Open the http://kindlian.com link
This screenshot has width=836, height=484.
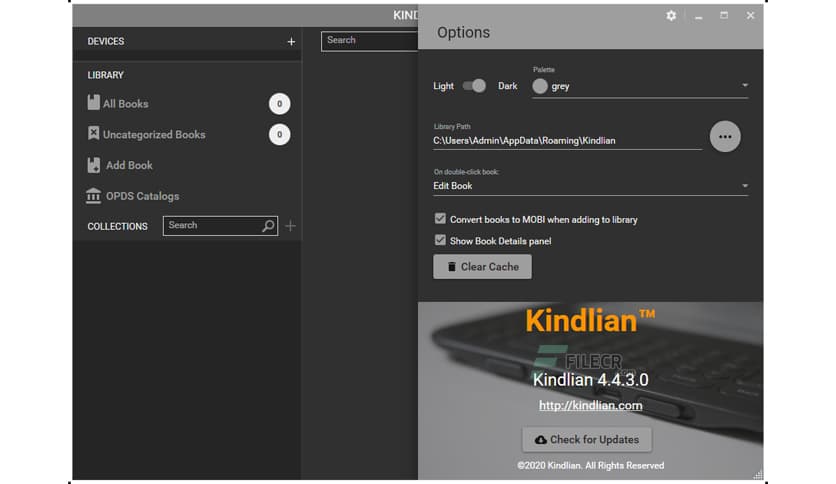pyautogui.click(x=590, y=406)
